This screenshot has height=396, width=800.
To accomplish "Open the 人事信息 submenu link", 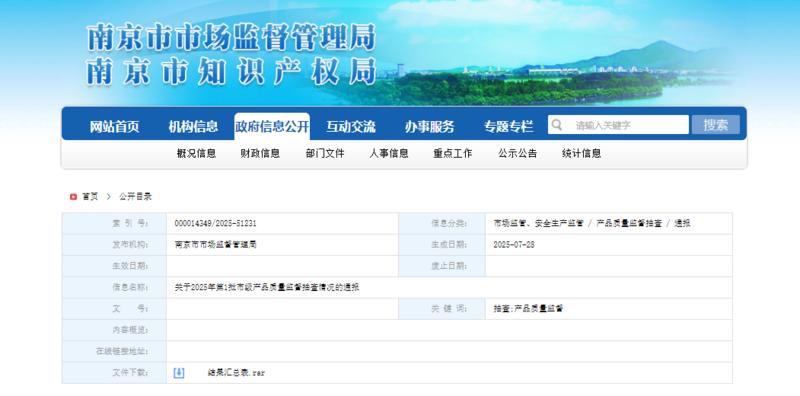I will (x=389, y=154).
